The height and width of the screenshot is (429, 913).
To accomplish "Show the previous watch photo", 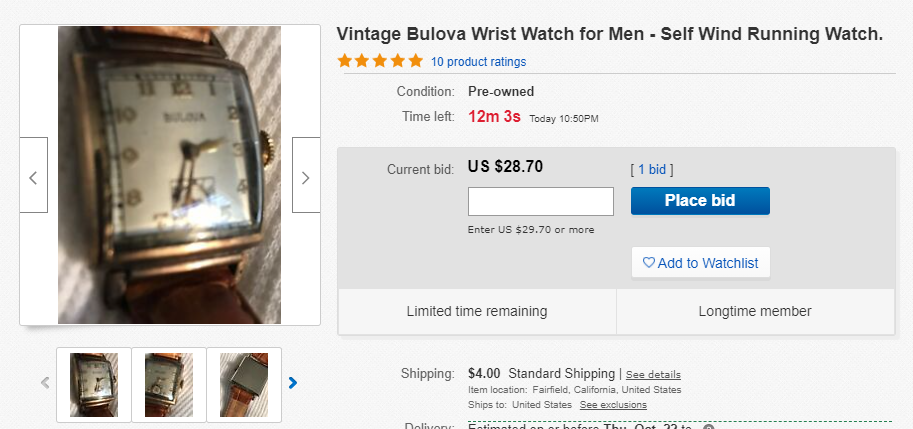I will point(33,176).
